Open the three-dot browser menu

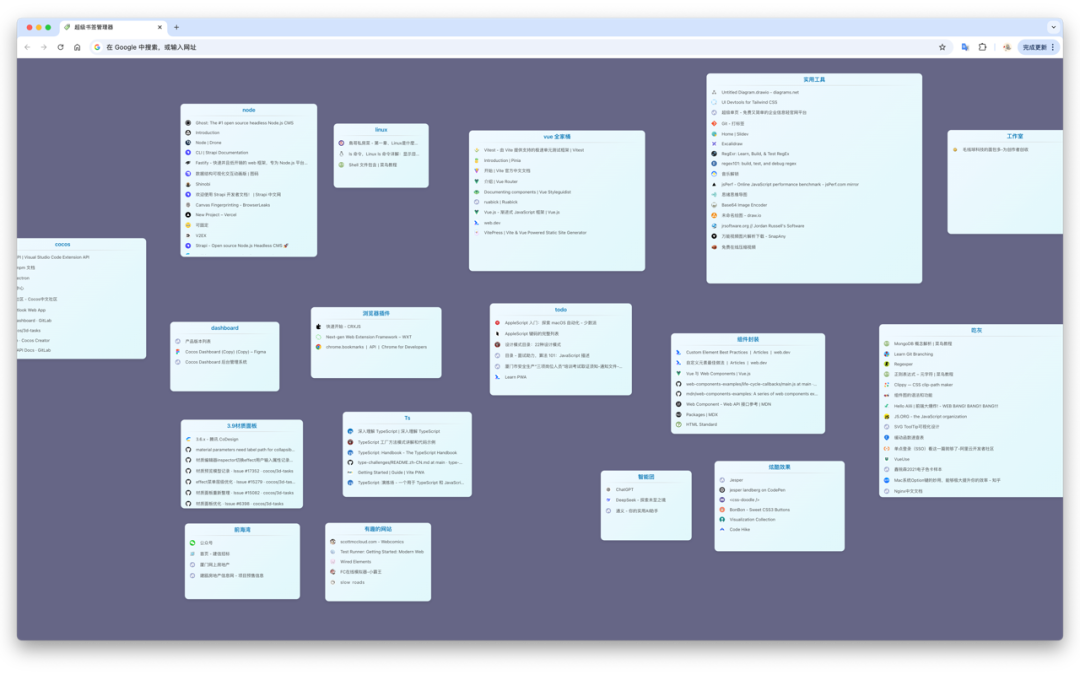click(1052, 48)
